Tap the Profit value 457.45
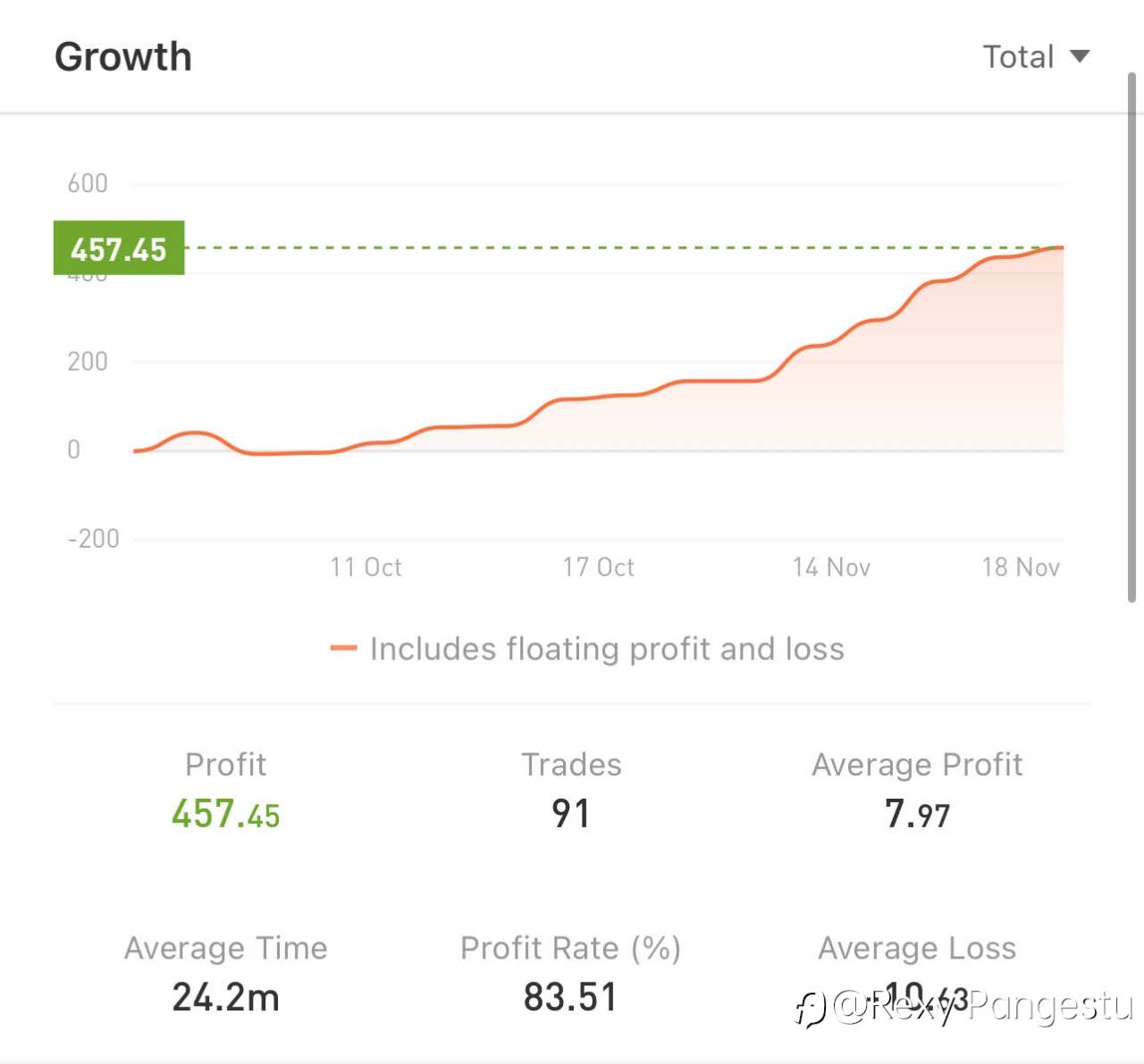This screenshot has height=1064, width=1144. [225, 815]
